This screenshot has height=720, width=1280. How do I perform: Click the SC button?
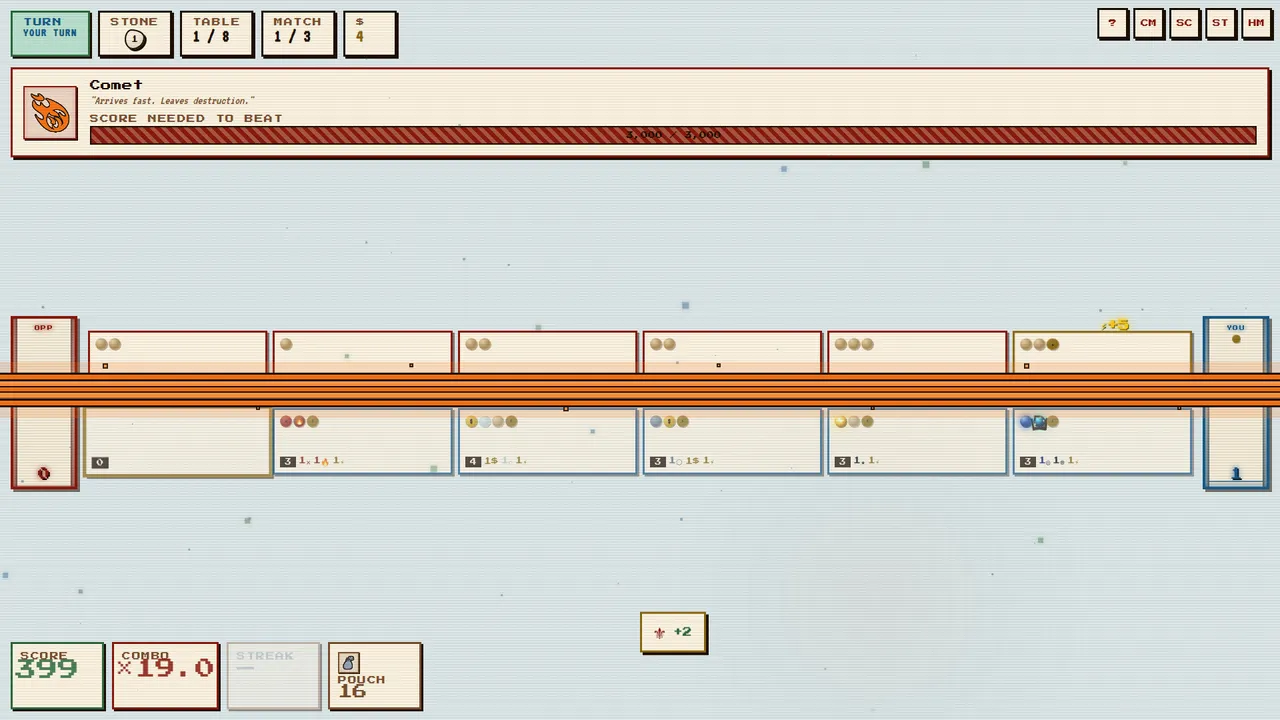[1184, 24]
